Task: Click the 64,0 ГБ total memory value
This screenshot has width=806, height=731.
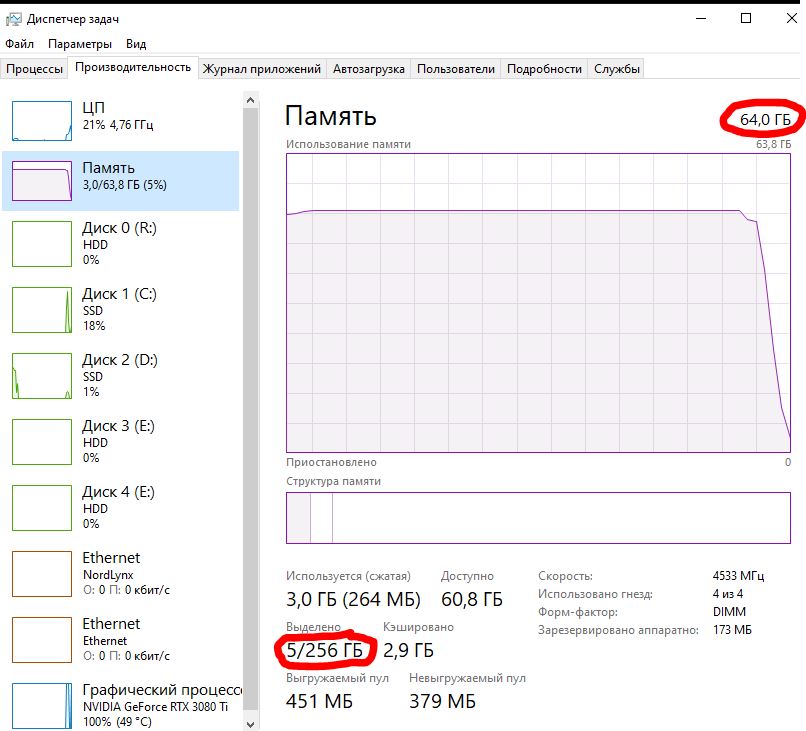Action: click(x=765, y=120)
